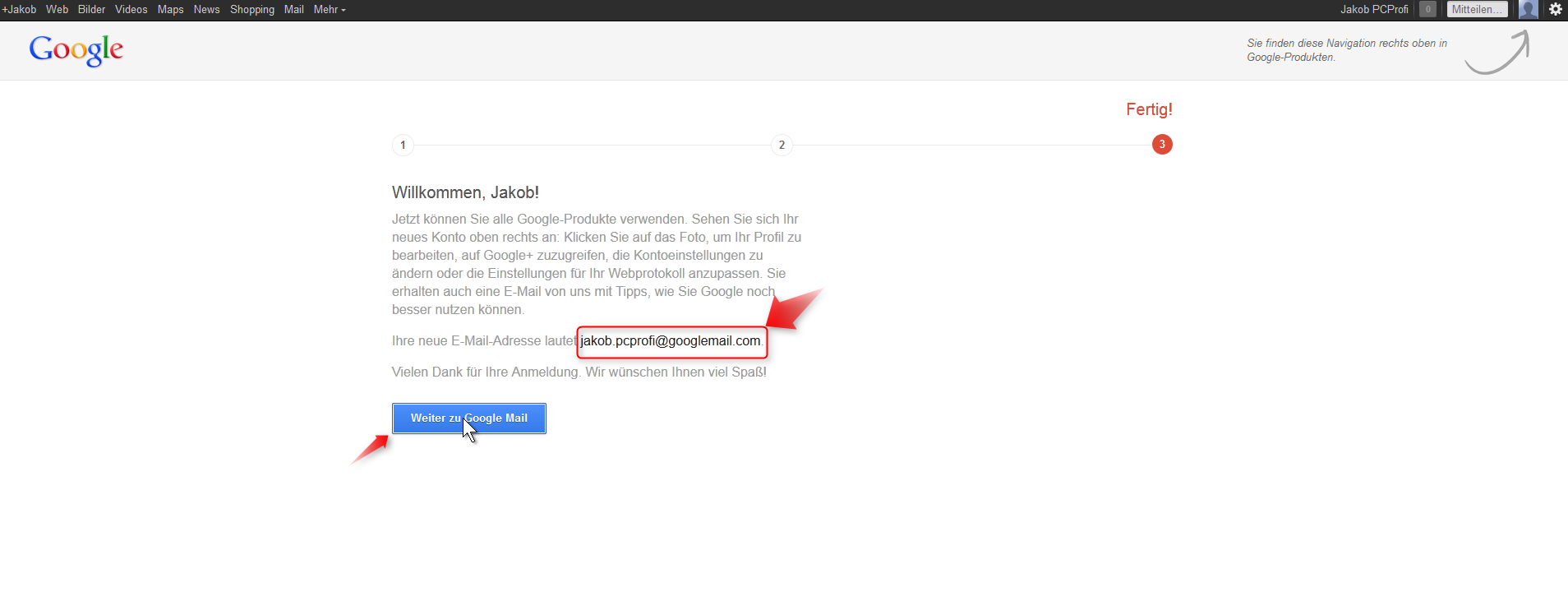Select Videos in the top bar
The width and height of the screenshot is (1568, 592).
(131, 10)
